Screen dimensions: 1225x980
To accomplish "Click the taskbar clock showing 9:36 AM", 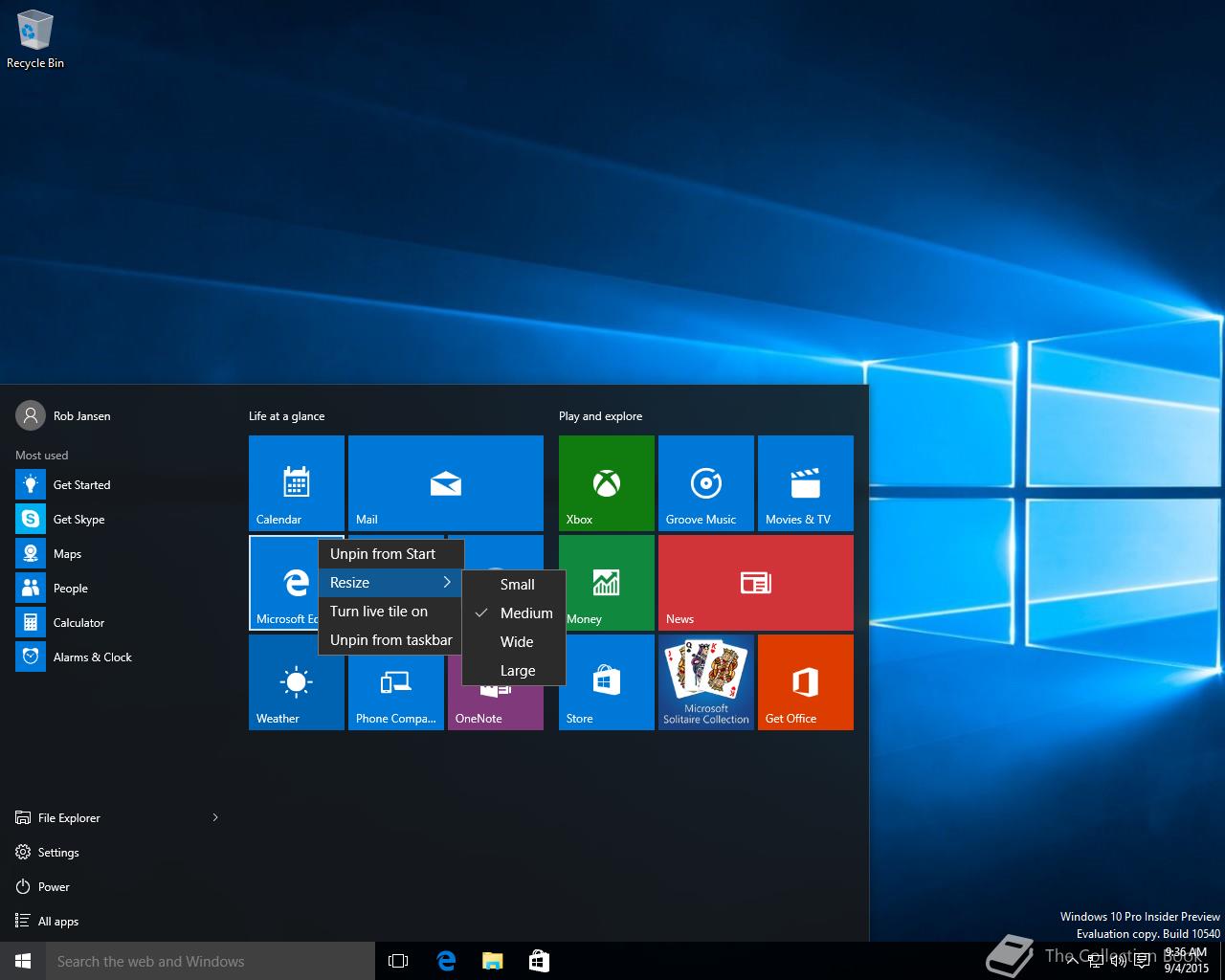I will (1187, 961).
